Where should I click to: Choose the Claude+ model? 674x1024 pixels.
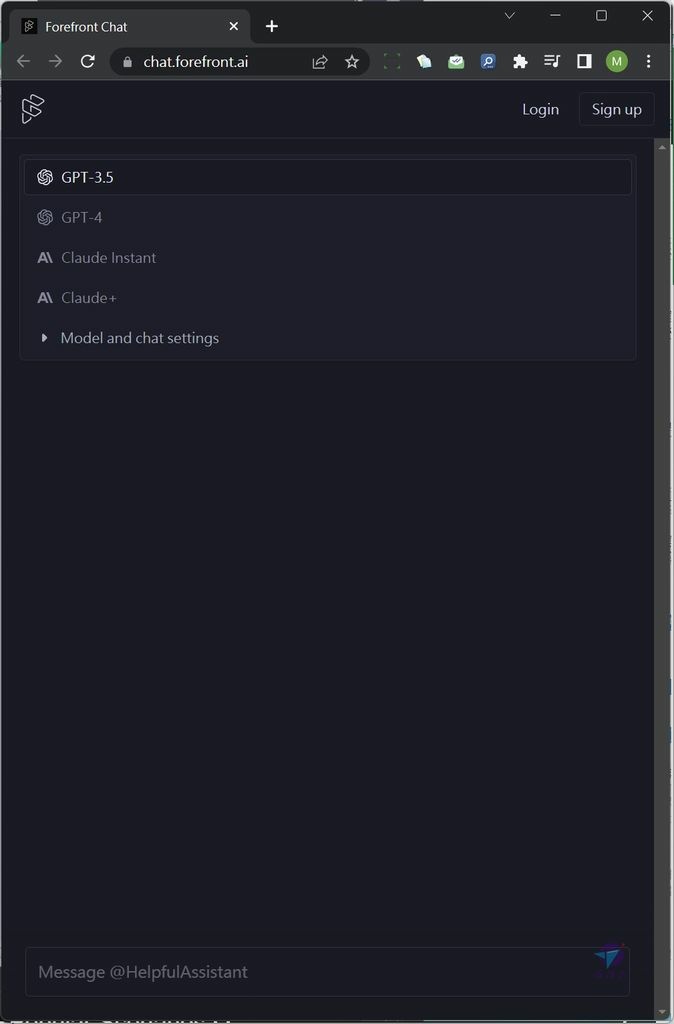click(89, 297)
